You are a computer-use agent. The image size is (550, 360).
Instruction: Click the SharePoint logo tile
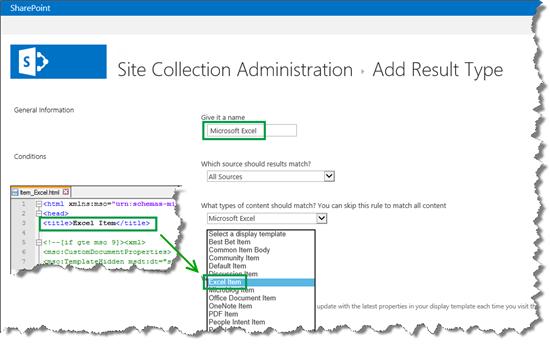point(58,61)
